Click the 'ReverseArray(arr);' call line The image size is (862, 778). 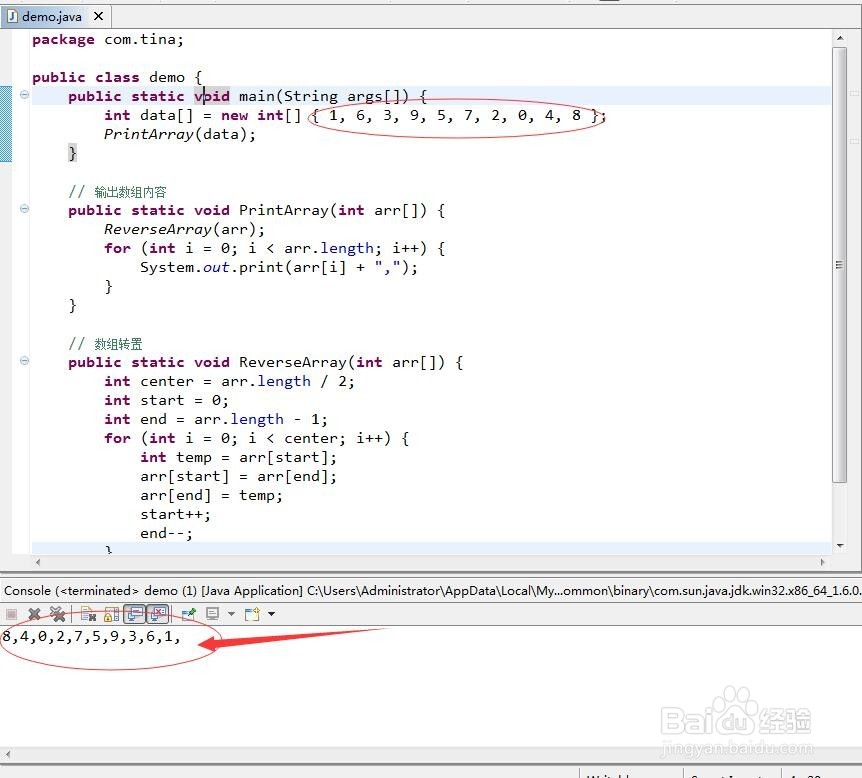185,229
